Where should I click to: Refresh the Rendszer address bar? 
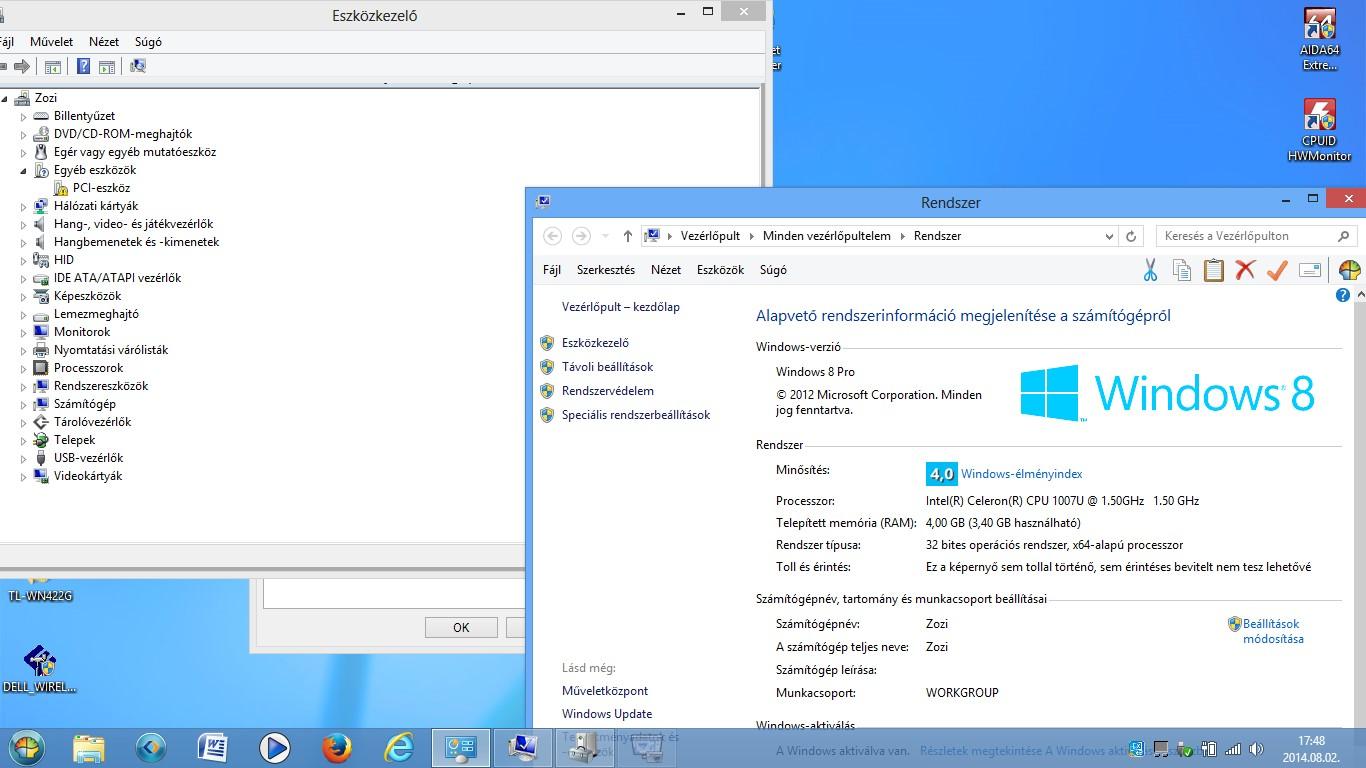coord(1131,236)
